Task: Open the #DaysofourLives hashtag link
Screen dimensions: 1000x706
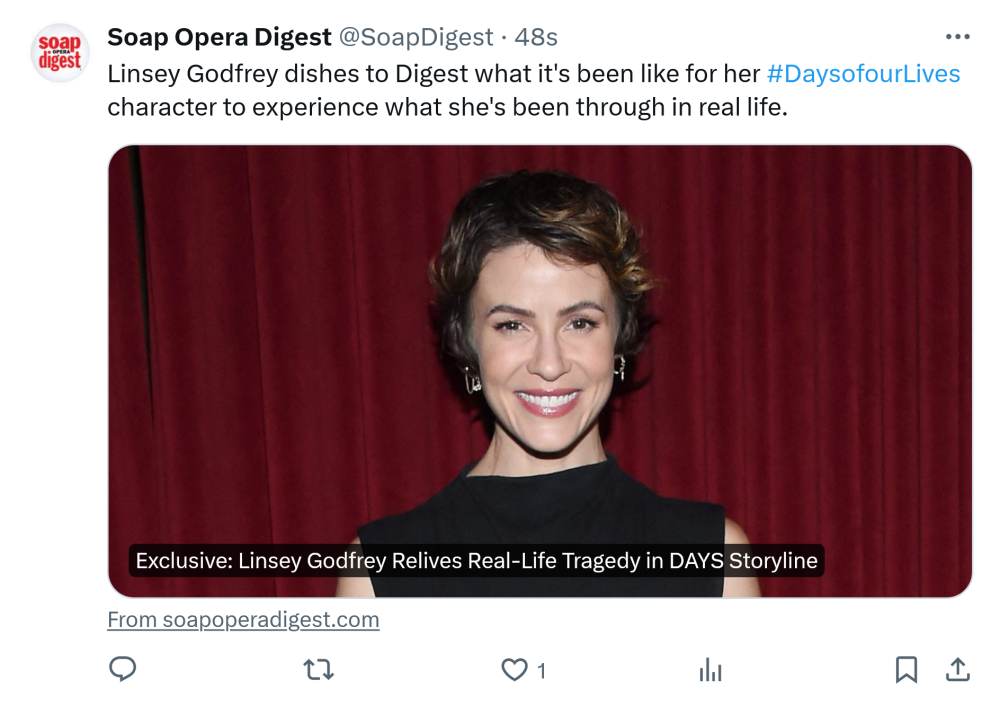Action: point(863,73)
